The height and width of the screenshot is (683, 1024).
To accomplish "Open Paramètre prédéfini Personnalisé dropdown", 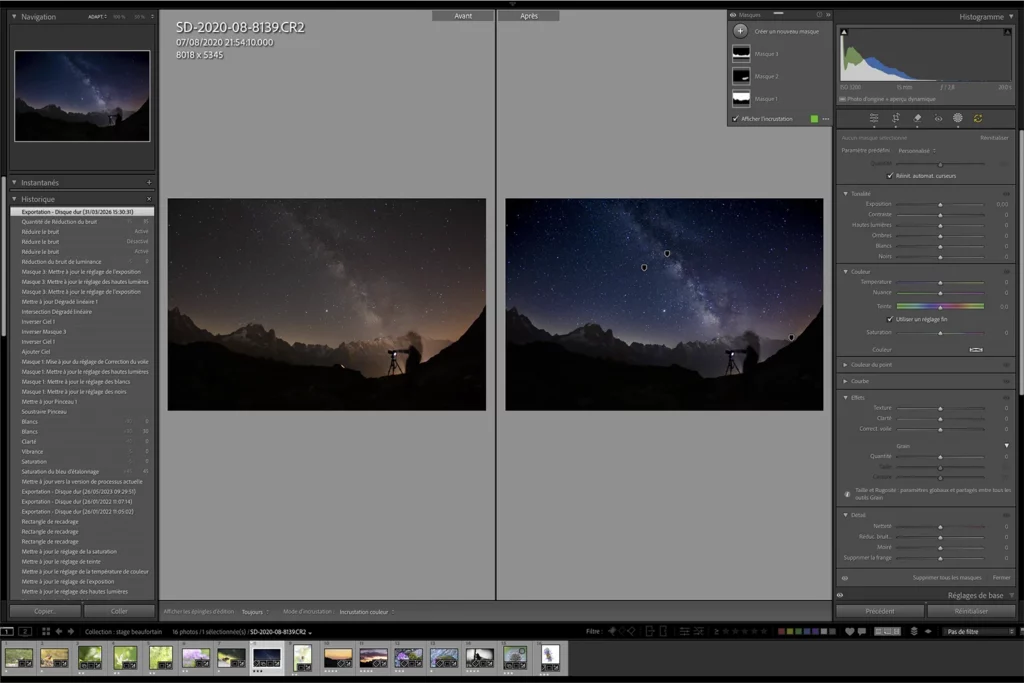I will (x=917, y=151).
